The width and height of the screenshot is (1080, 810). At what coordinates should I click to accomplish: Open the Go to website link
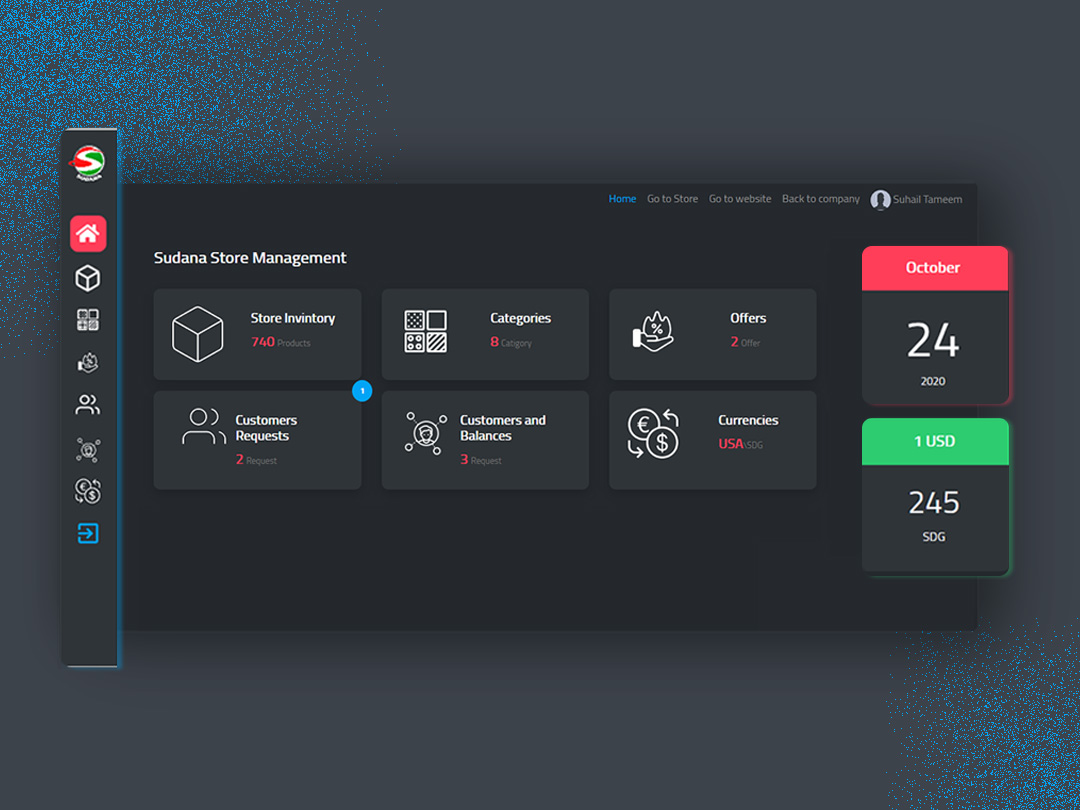coord(740,199)
